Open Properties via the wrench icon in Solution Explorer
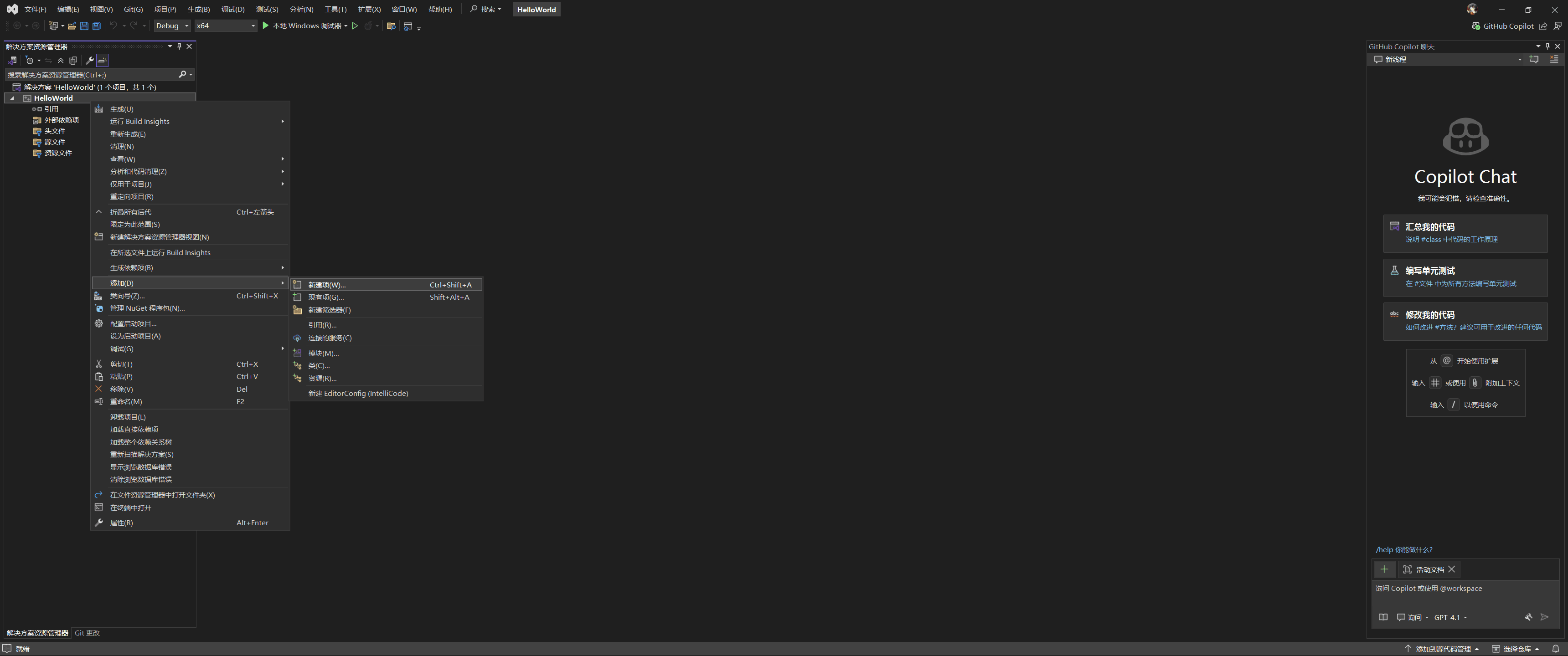Screen dimensions: 1568x656 click(89, 60)
